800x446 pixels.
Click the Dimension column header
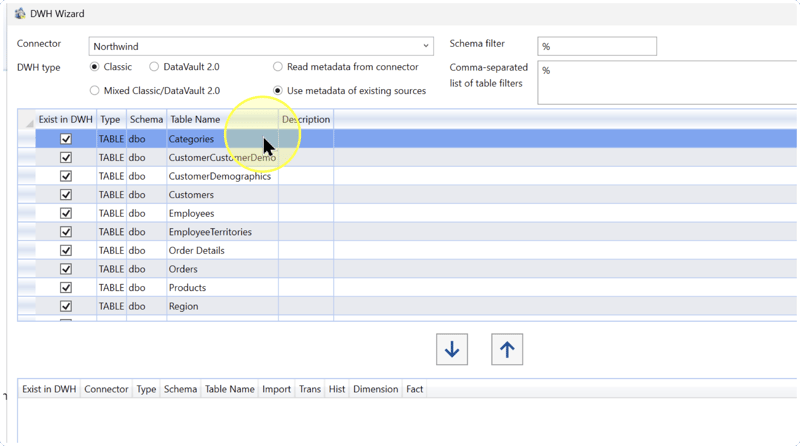pyautogui.click(x=376, y=389)
